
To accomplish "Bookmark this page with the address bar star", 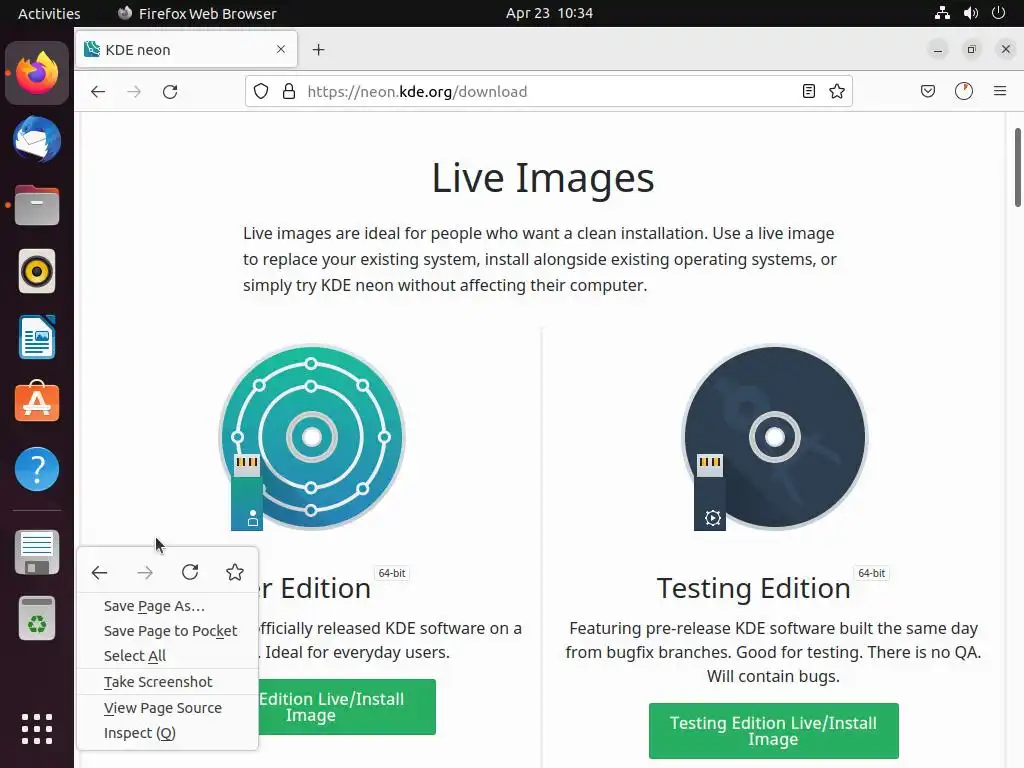I will [837, 91].
